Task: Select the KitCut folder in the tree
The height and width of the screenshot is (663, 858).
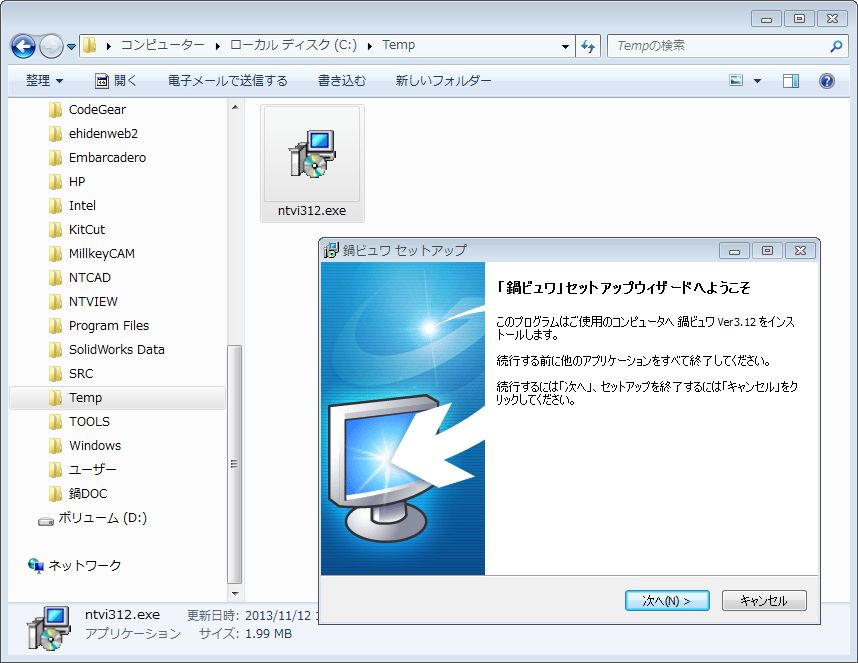Action: (86, 230)
